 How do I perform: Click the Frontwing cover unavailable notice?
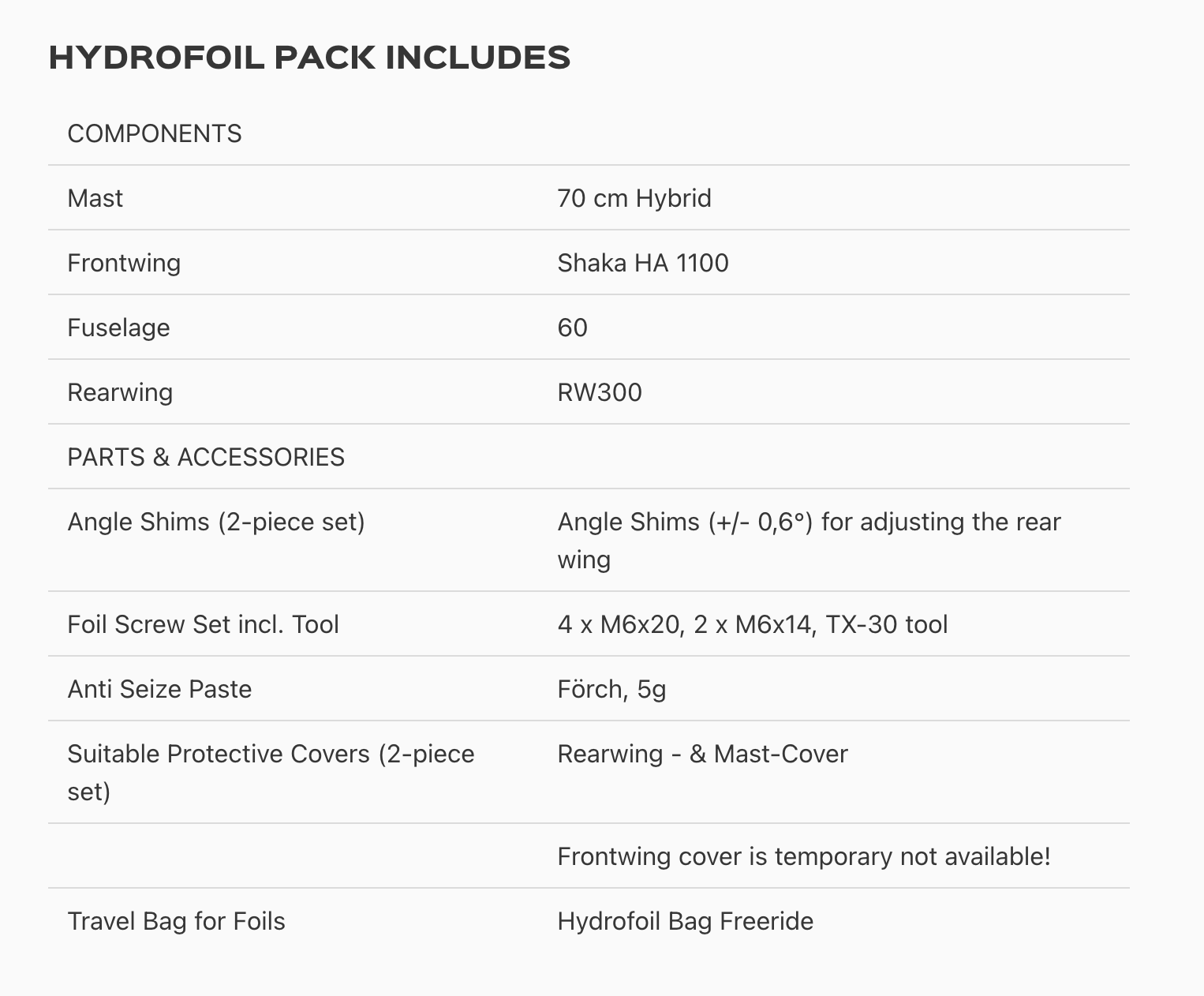click(x=803, y=856)
